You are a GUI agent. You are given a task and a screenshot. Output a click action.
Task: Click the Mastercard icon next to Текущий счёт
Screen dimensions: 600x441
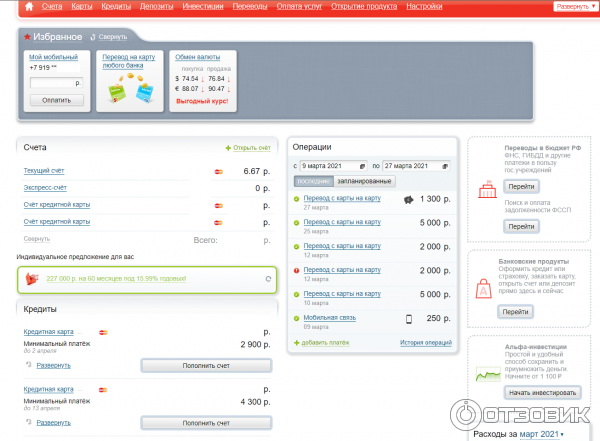pyautogui.click(x=218, y=171)
